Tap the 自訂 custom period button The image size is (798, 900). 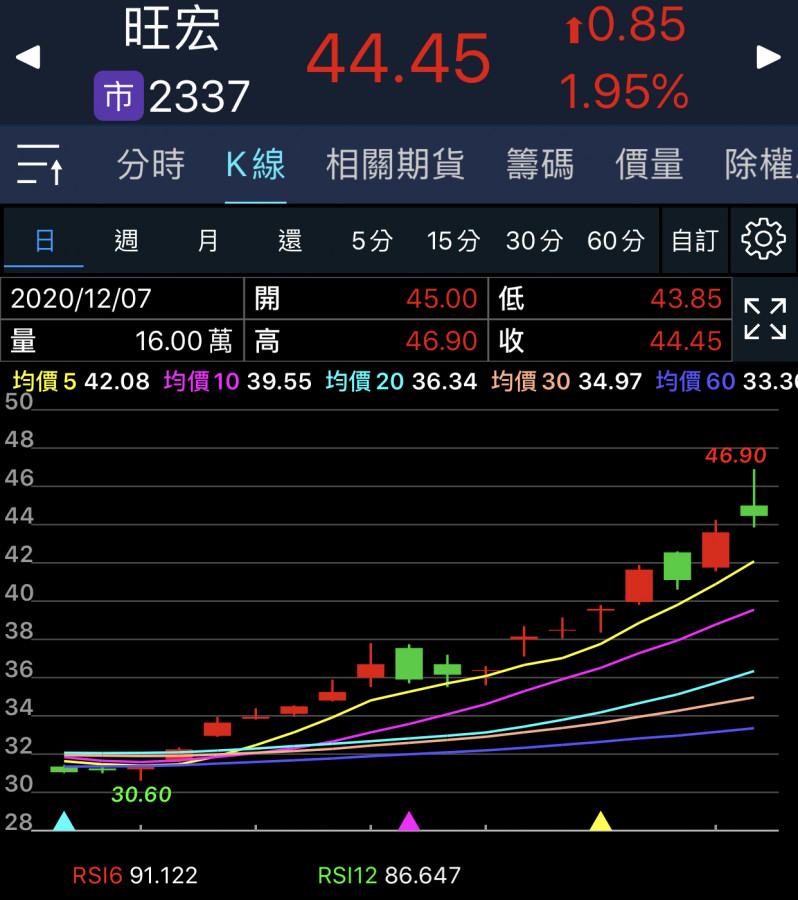click(x=694, y=241)
